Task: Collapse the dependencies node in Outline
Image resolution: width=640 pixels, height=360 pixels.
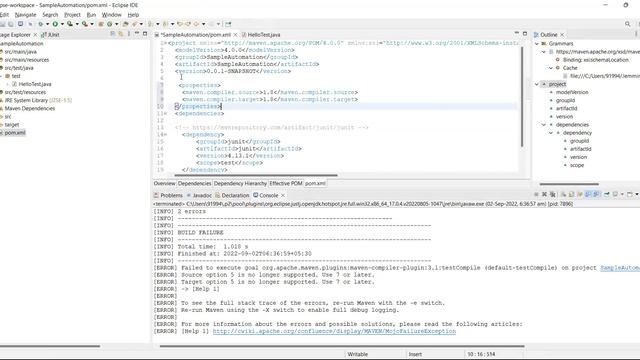Action: coord(544,124)
